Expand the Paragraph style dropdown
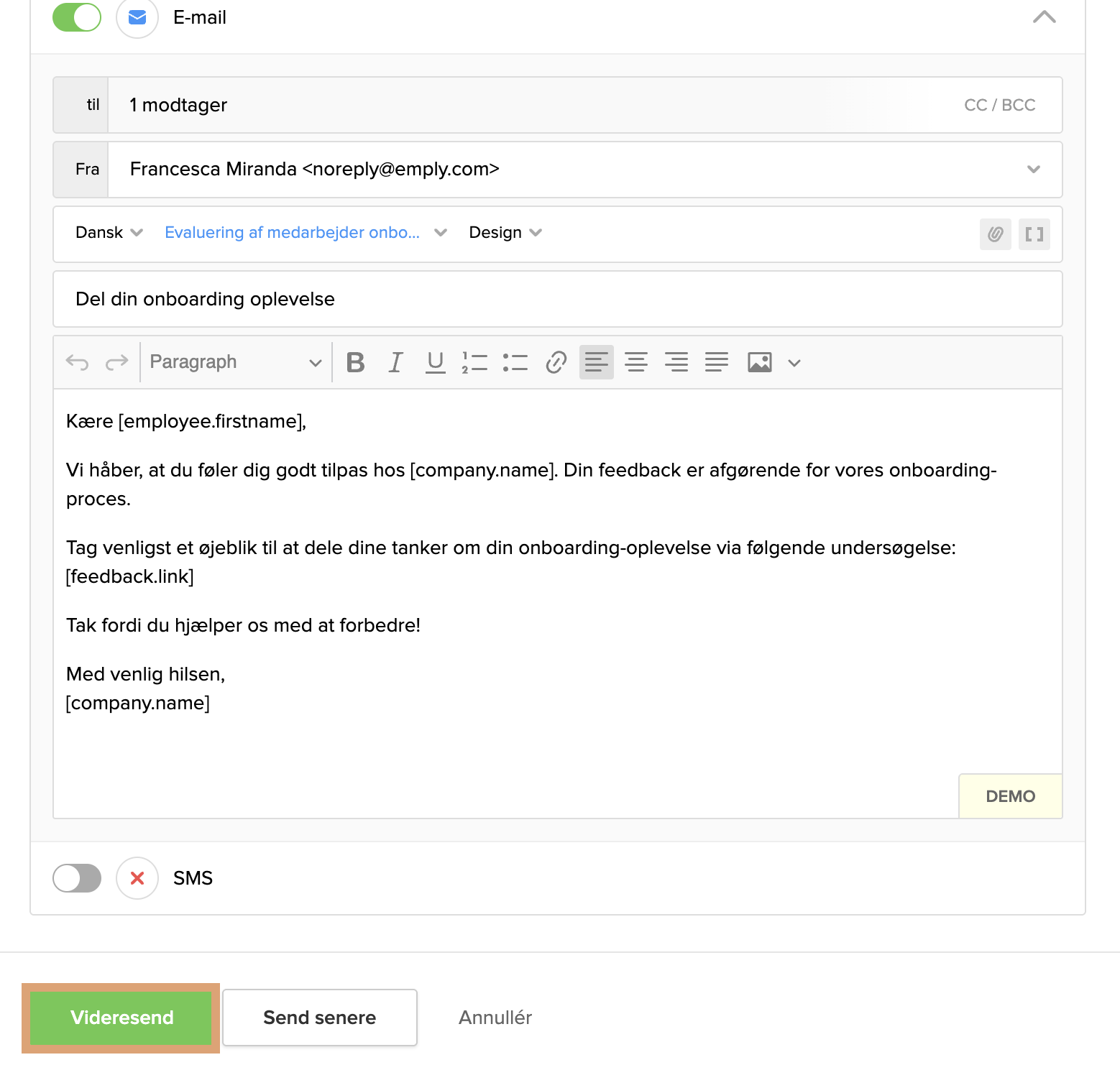Viewport: 1120px width, 1065px height. pyautogui.click(x=235, y=362)
